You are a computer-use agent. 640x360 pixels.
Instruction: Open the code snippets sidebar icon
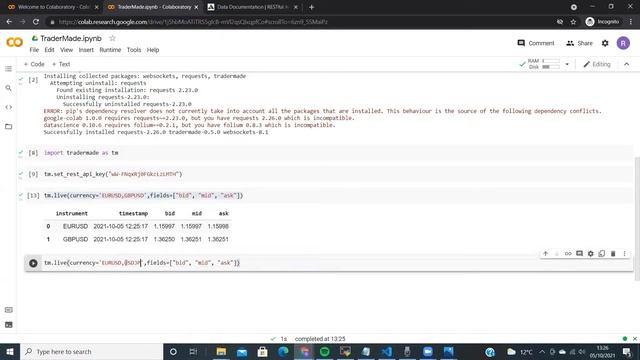(x=8, y=107)
